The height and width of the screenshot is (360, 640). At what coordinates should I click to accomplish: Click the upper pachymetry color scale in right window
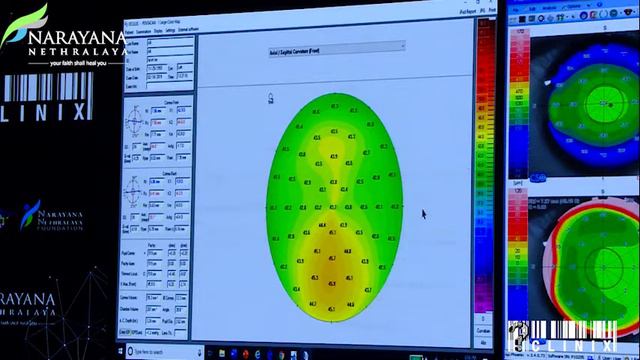tap(520, 104)
